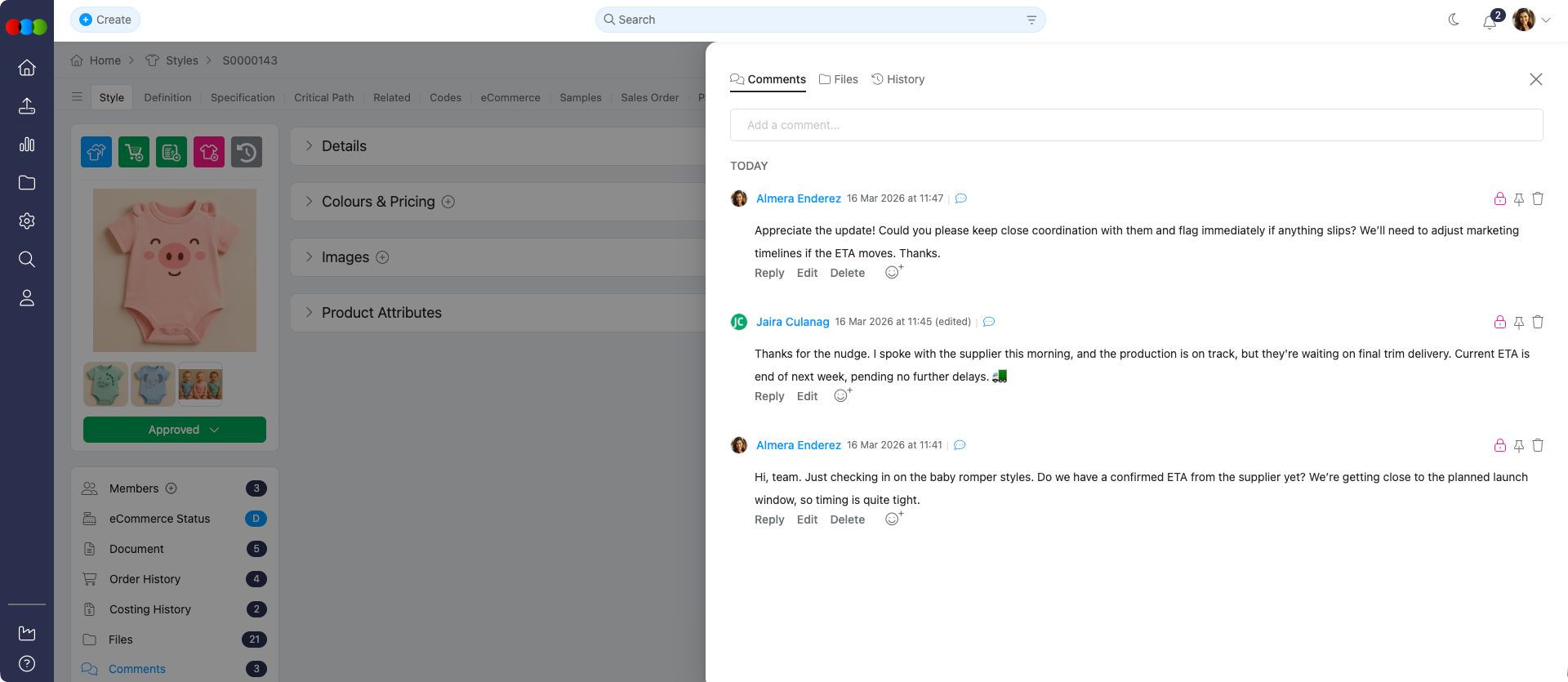Image resolution: width=1568 pixels, height=682 pixels.
Task: Trash Almera's 11:41 comment
Action: point(1538,445)
